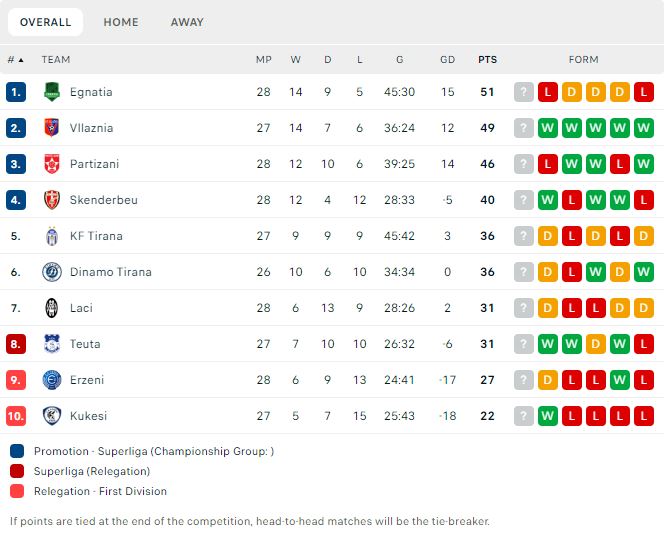Open KF Tirana team badge
668x536 pixels.
(x=52, y=236)
